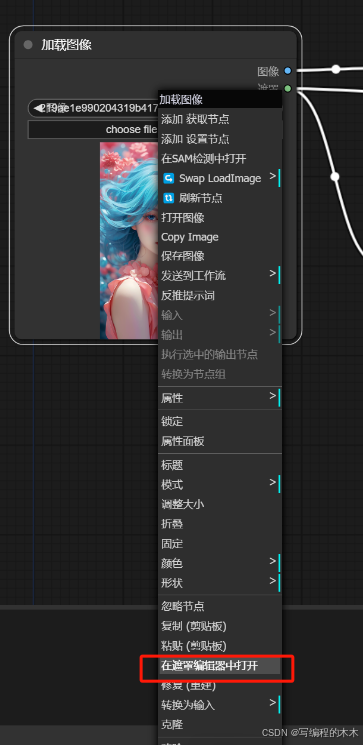
Task: Click the image filename selector field
Action: click(93, 108)
